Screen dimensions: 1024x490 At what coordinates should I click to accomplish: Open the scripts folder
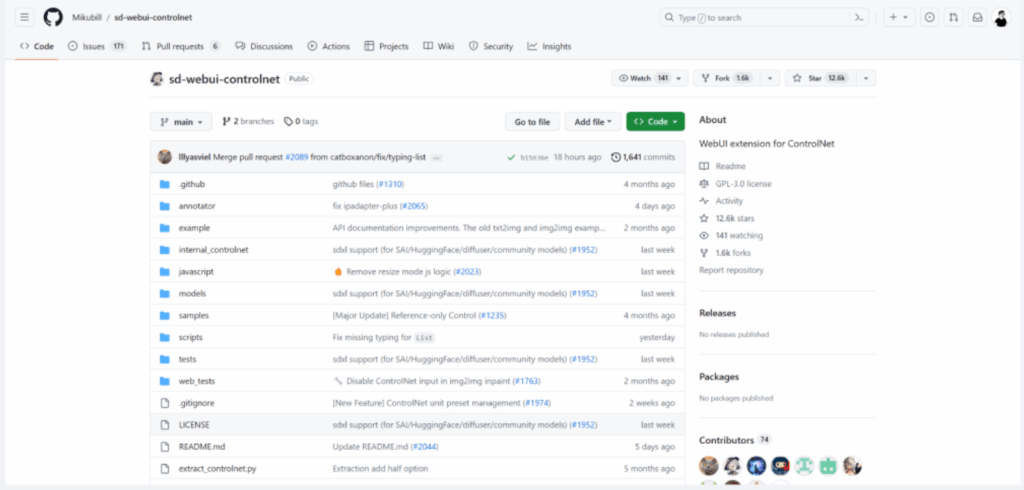click(190, 337)
